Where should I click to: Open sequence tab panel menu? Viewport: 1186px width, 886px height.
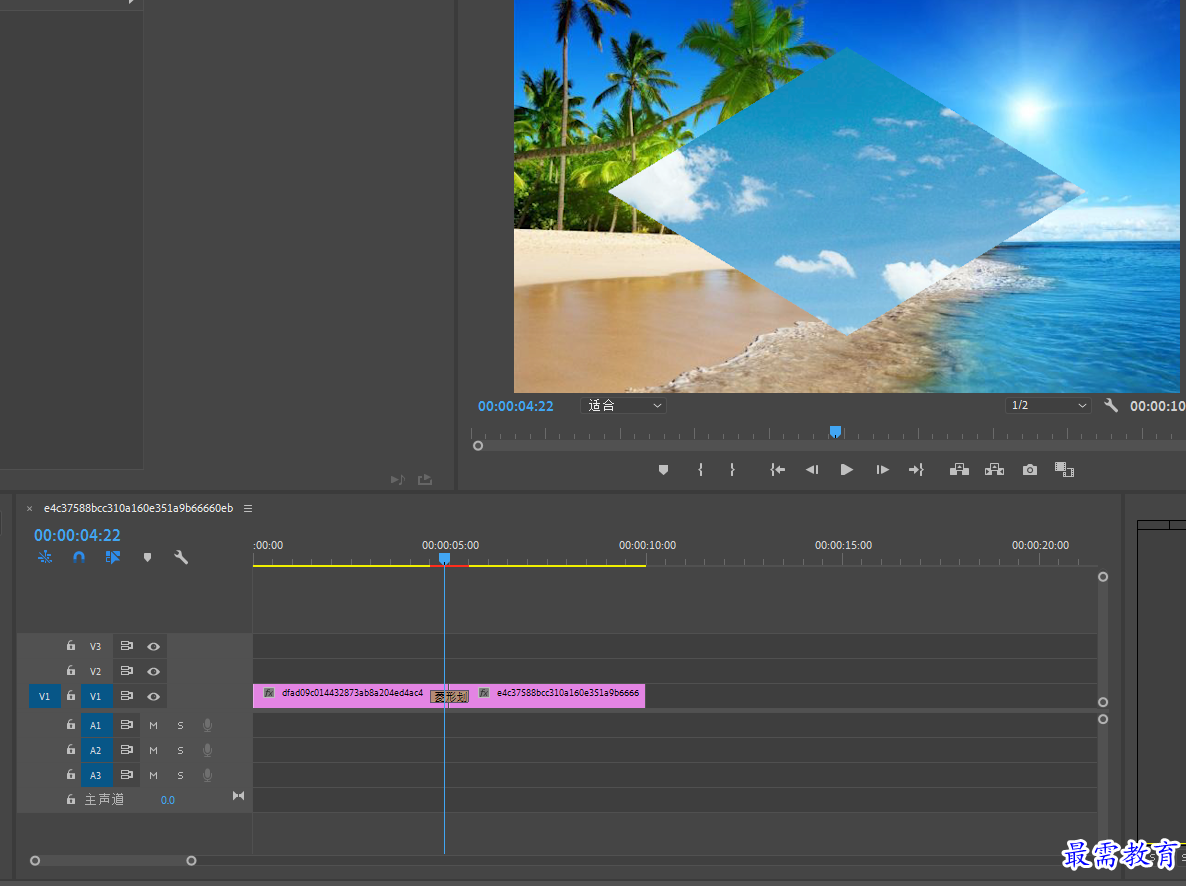click(248, 508)
